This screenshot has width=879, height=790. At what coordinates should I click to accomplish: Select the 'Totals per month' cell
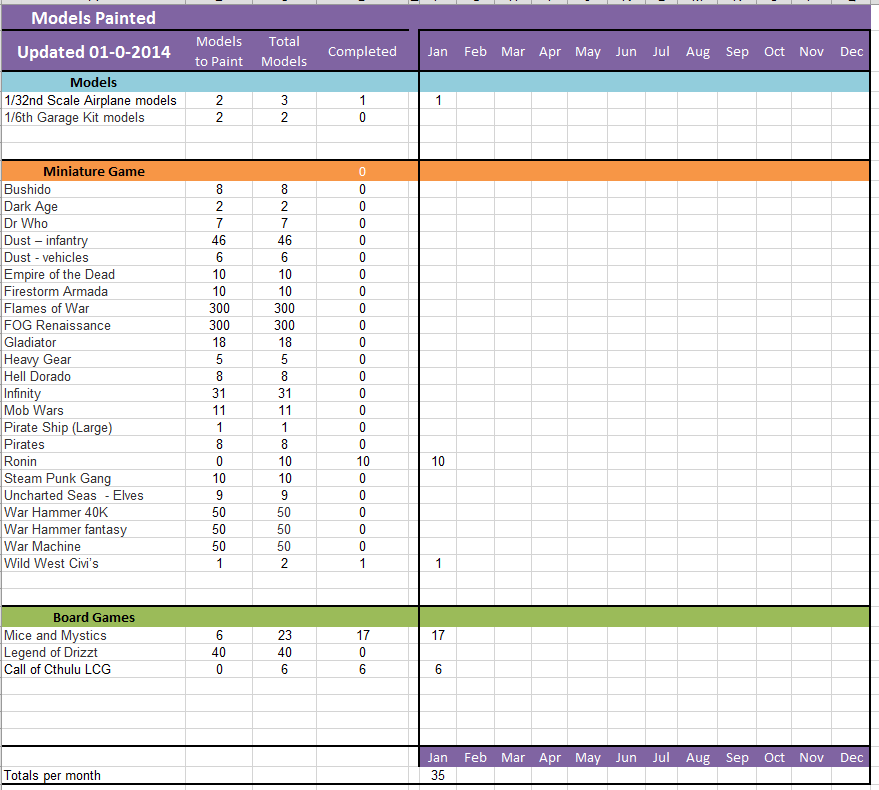(x=94, y=775)
